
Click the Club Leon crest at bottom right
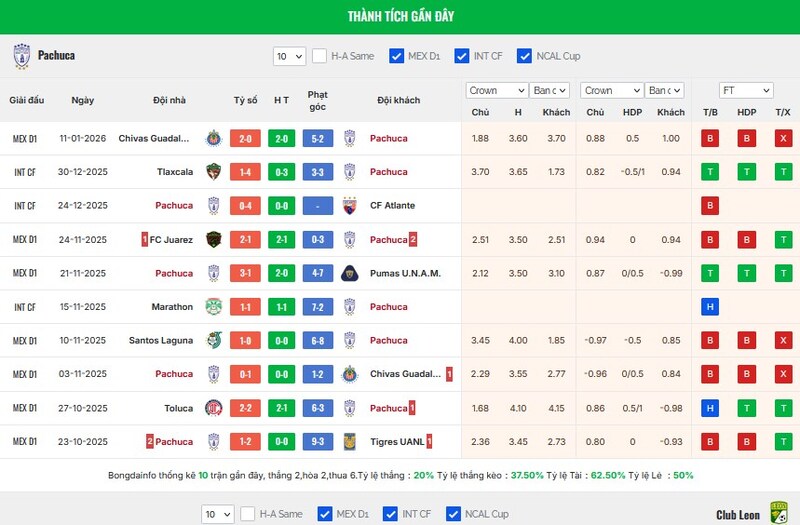click(x=778, y=514)
